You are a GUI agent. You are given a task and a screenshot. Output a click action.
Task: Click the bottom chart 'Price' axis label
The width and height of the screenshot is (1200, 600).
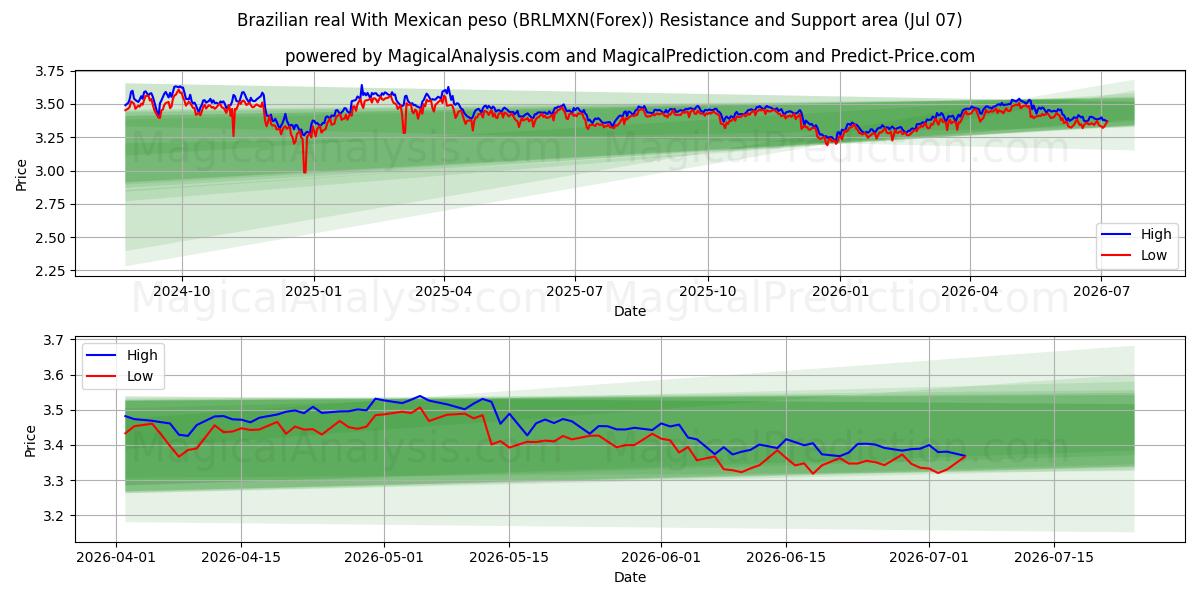[x=30, y=441]
